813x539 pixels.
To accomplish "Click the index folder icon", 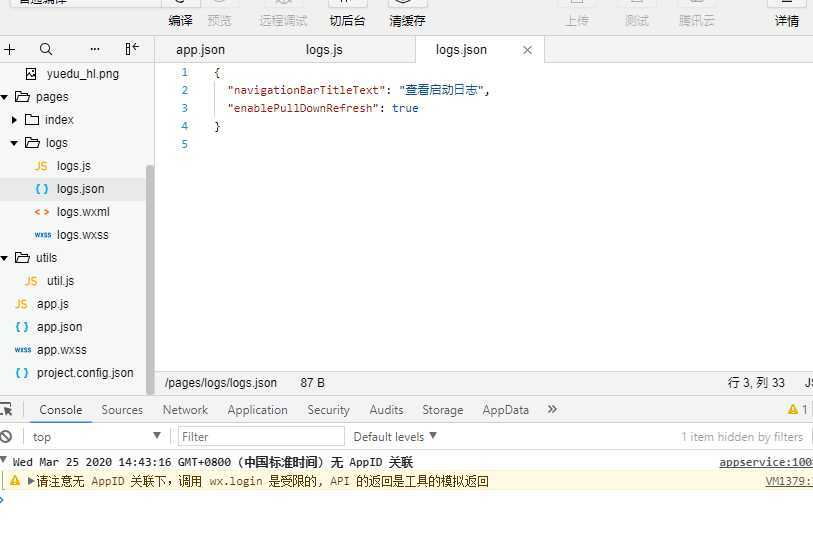I will (32, 120).
